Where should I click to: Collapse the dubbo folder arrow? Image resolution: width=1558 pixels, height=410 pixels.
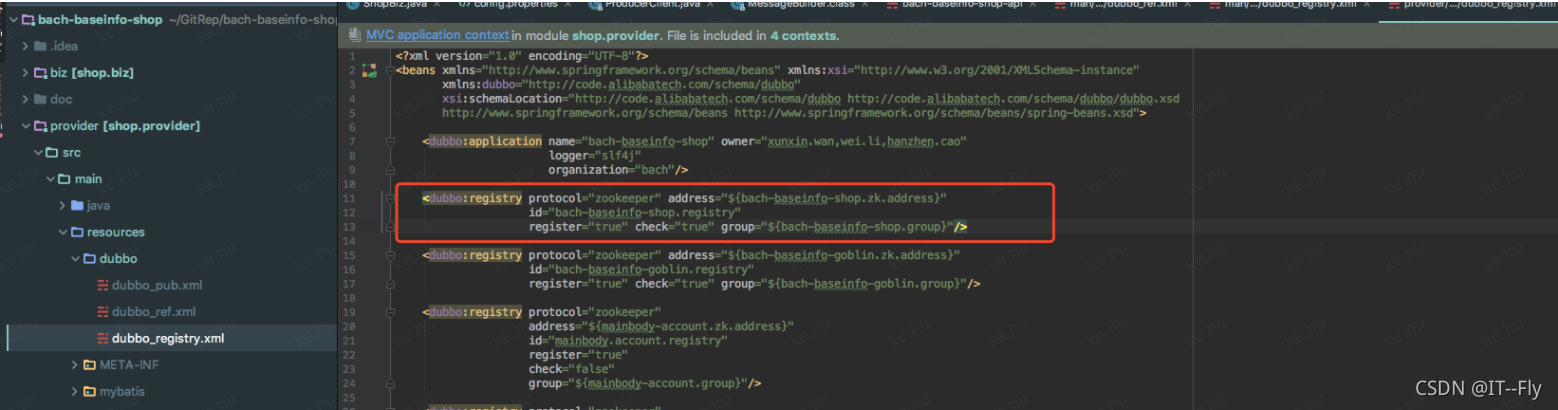(75, 259)
